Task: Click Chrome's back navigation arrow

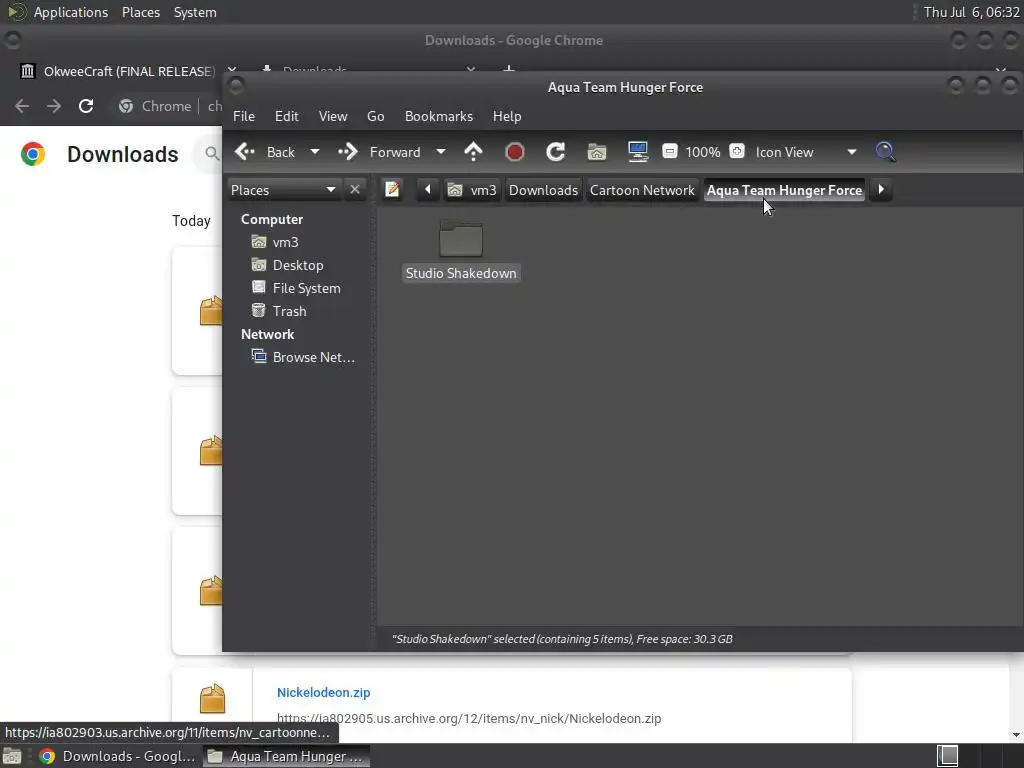Action: (22, 106)
